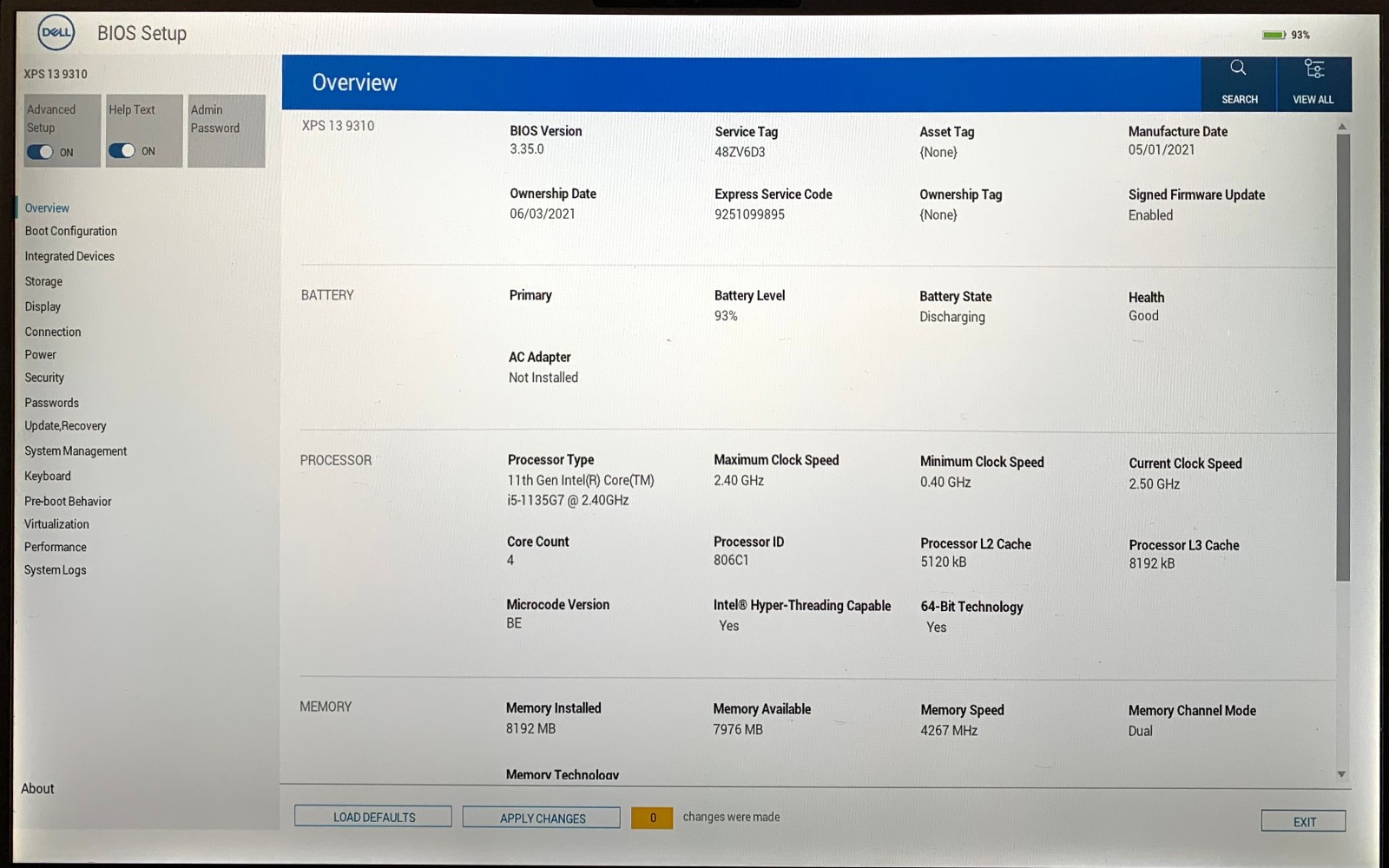
Task: Click the battery indicator icon
Action: (x=1273, y=35)
